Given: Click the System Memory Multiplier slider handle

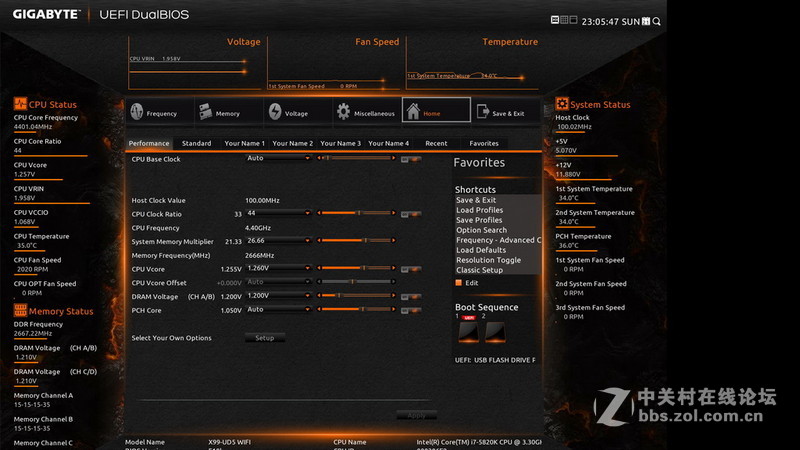Looking at the screenshot, I should (365, 240).
